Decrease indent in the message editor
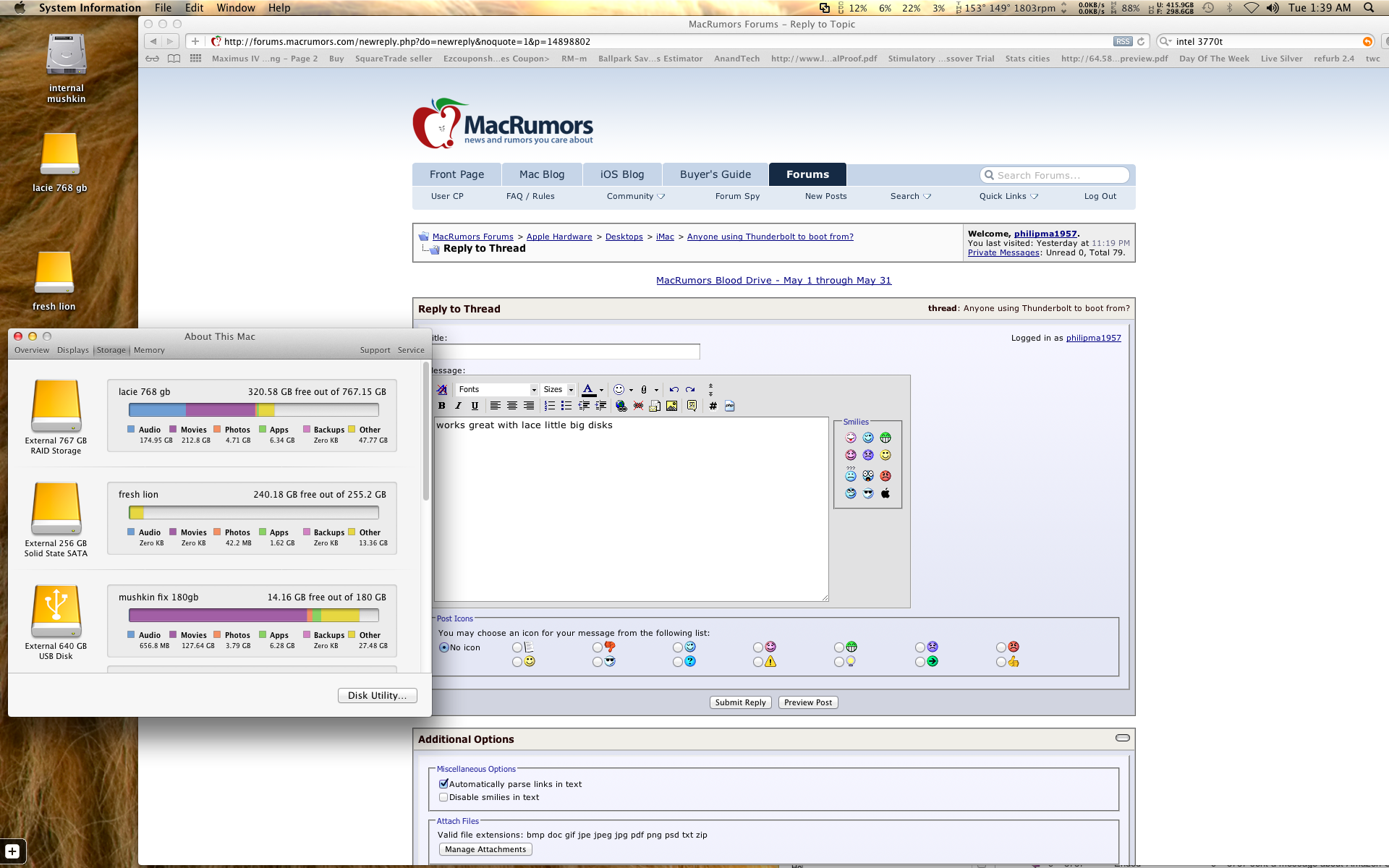Viewport: 1389px width, 868px height. [x=584, y=406]
